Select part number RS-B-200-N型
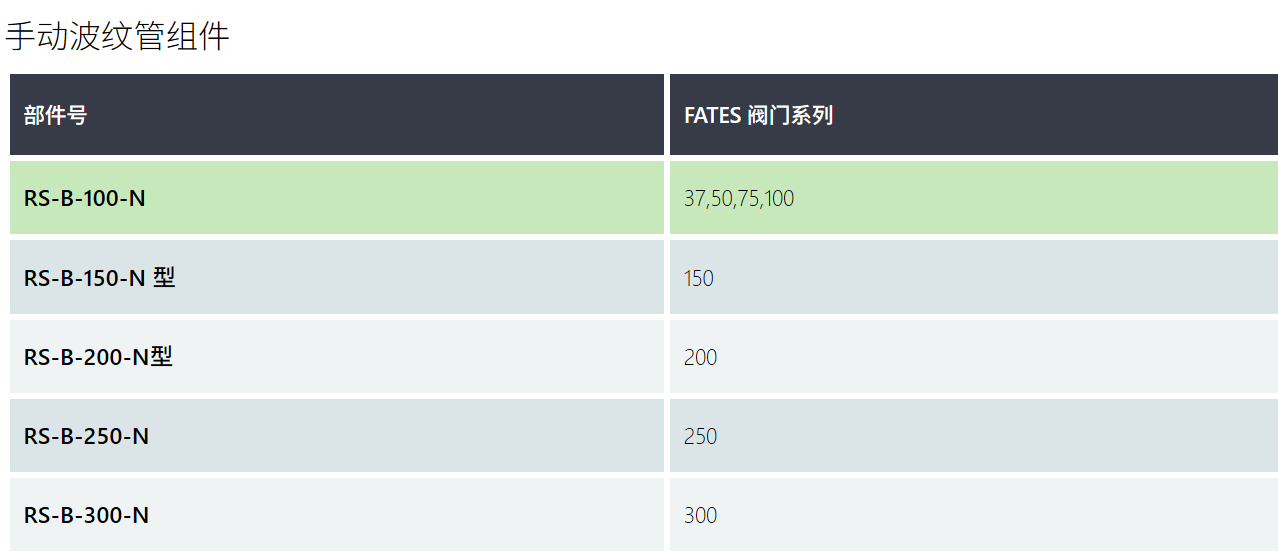Viewport: 1278px width, 552px height. pos(98,356)
